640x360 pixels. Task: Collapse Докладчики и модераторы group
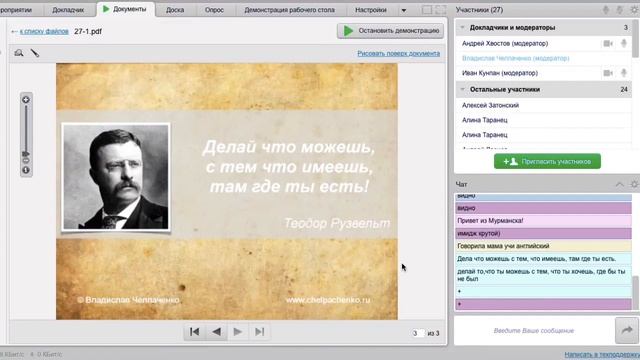(x=462, y=28)
